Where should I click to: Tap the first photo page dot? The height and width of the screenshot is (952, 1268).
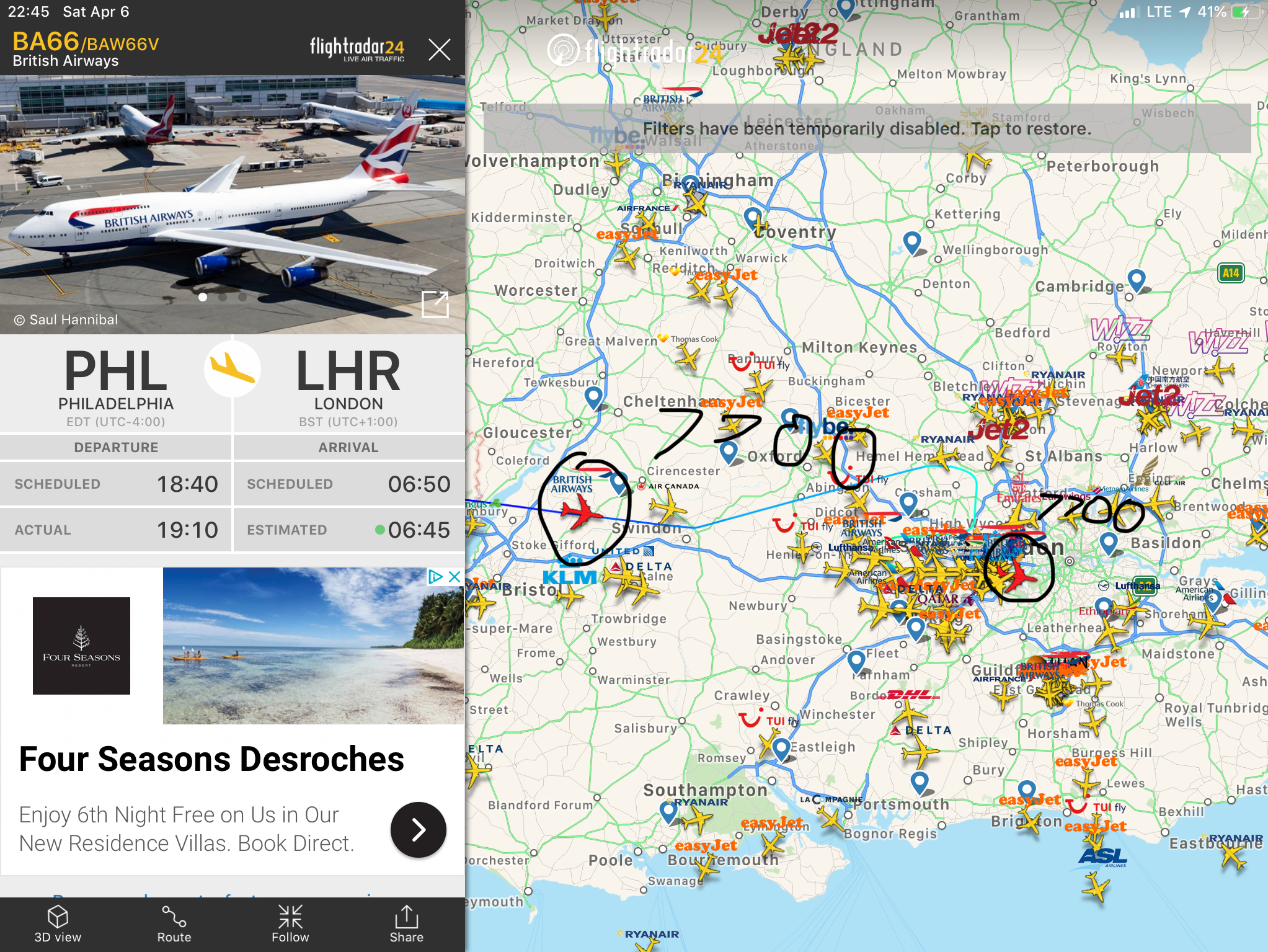tap(203, 297)
